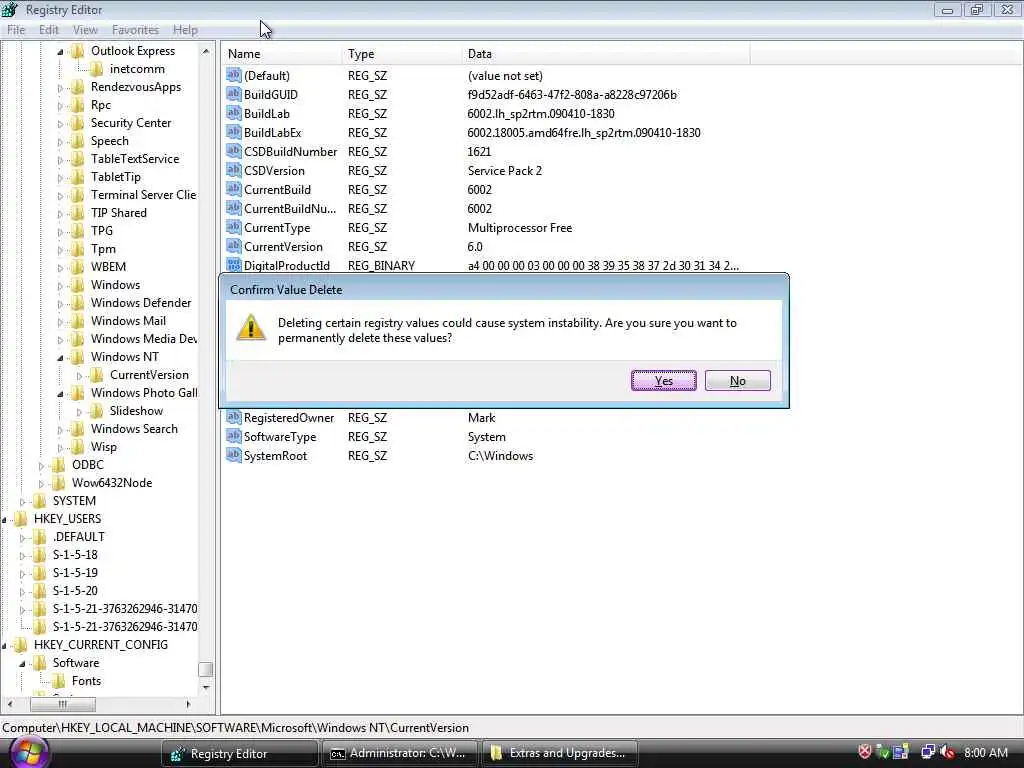The height and width of the screenshot is (768, 1024).
Task: Click the tree pane vertical scrollbar thumb
Action: 206,669
